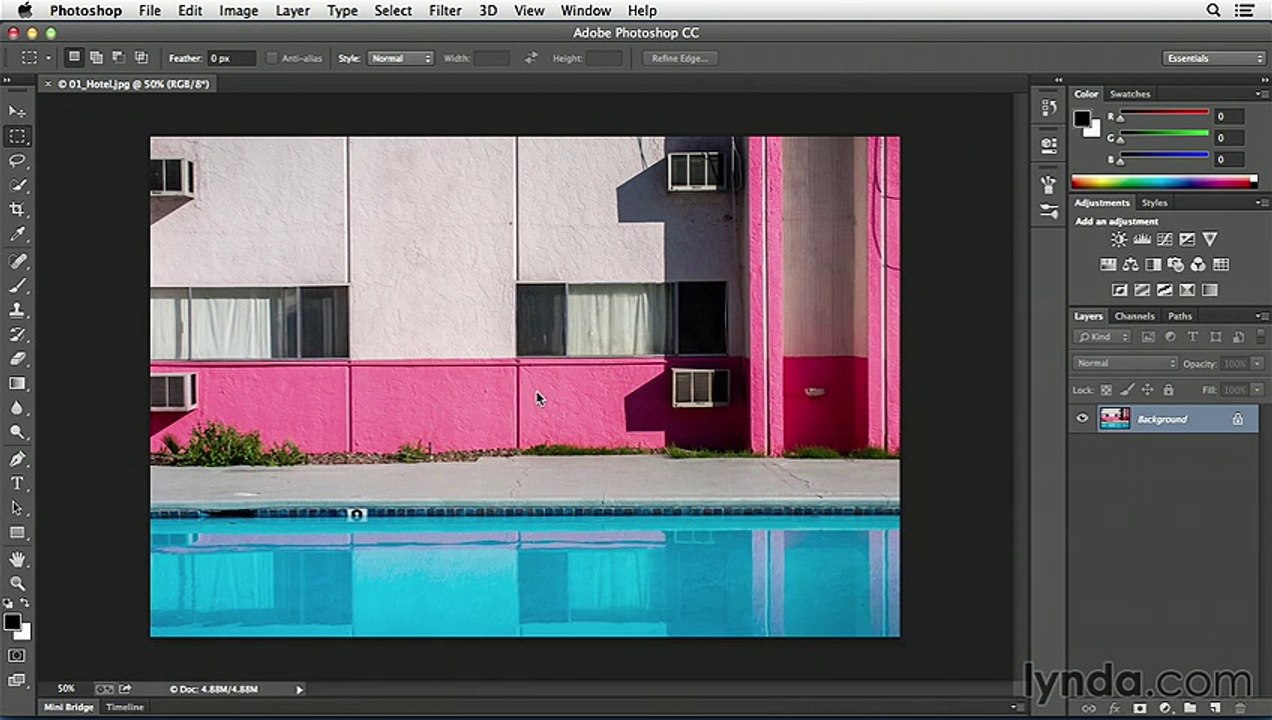Swap width and height values

pyautogui.click(x=531, y=58)
